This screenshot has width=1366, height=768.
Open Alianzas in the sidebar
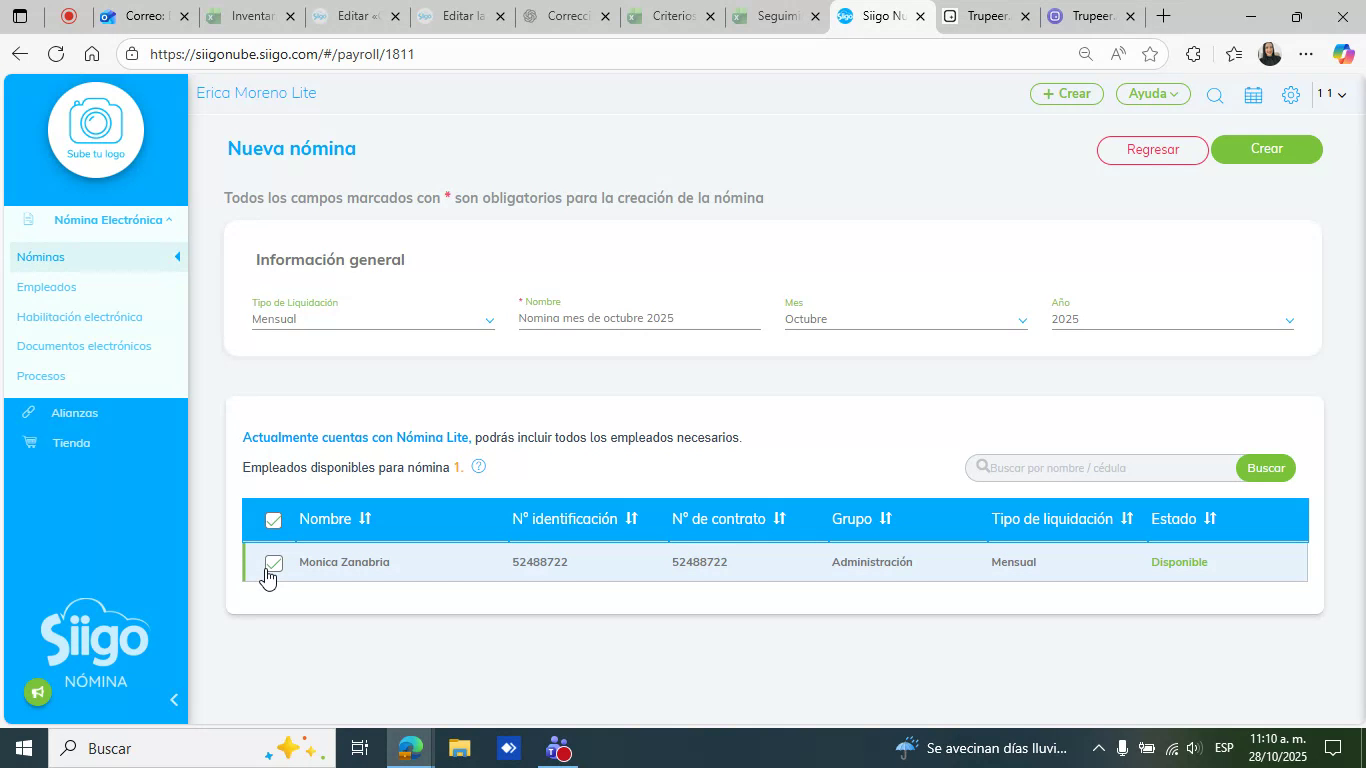(x=75, y=413)
